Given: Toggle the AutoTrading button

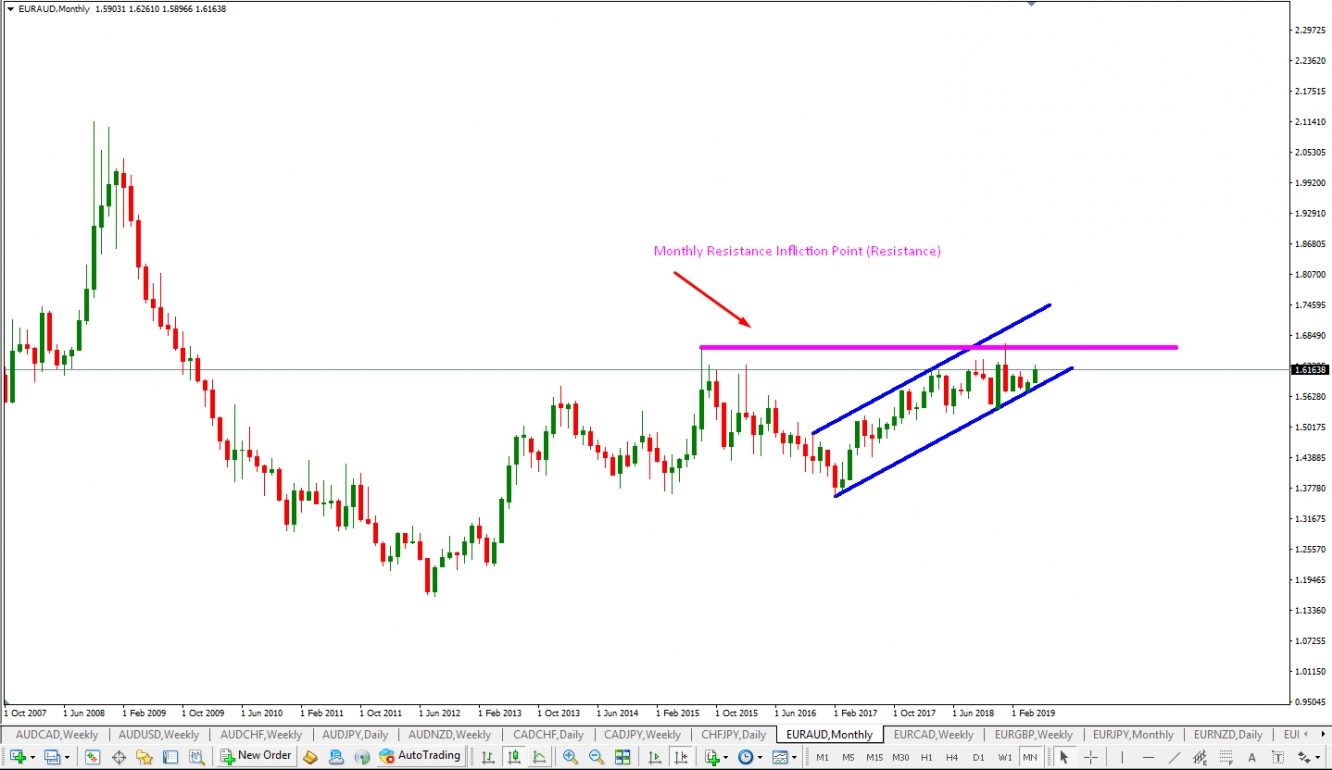Looking at the screenshot, I should tap(420, 756).
